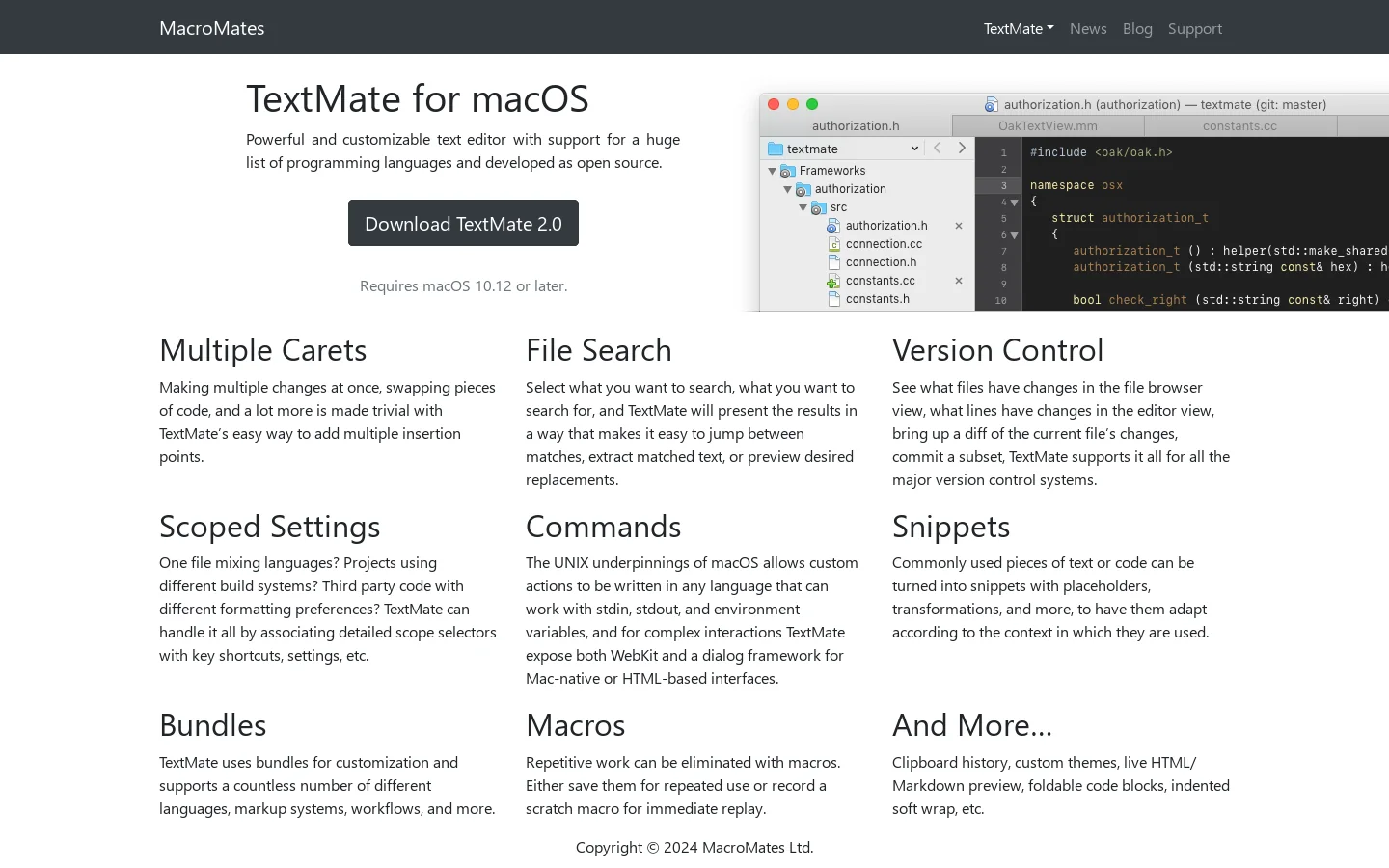Download TextMate 2.0

pyautogui.click(x=463, y=223)
